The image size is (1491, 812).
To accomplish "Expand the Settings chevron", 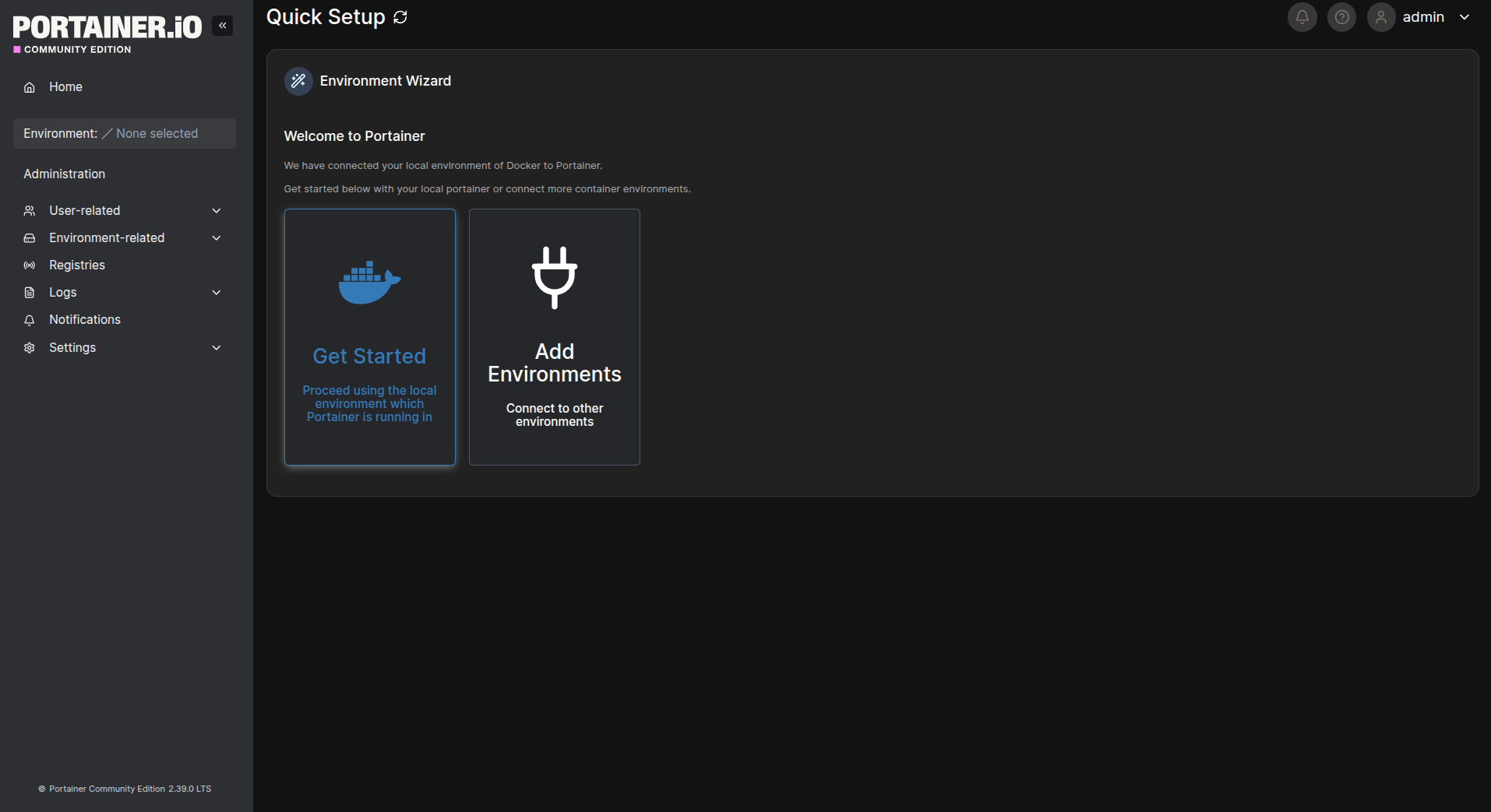I will click(x=217, y=348).
